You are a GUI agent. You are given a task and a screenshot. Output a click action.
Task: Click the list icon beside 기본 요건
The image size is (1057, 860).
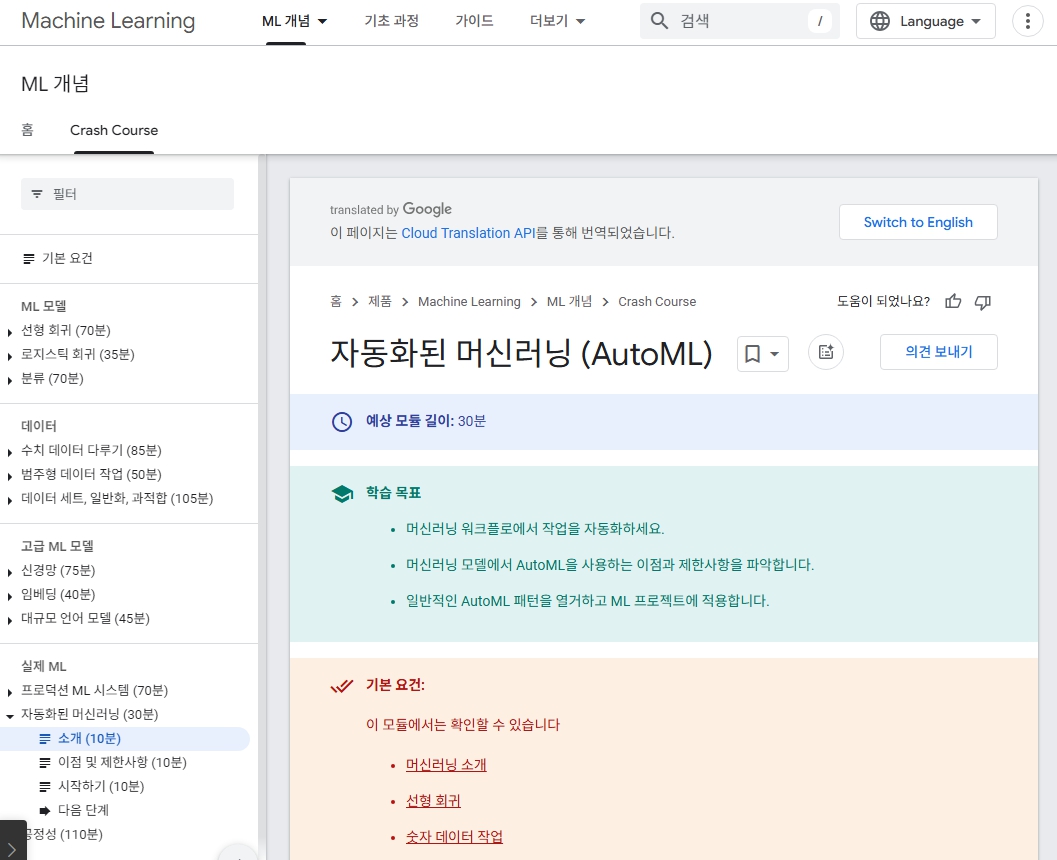[29, 259]
